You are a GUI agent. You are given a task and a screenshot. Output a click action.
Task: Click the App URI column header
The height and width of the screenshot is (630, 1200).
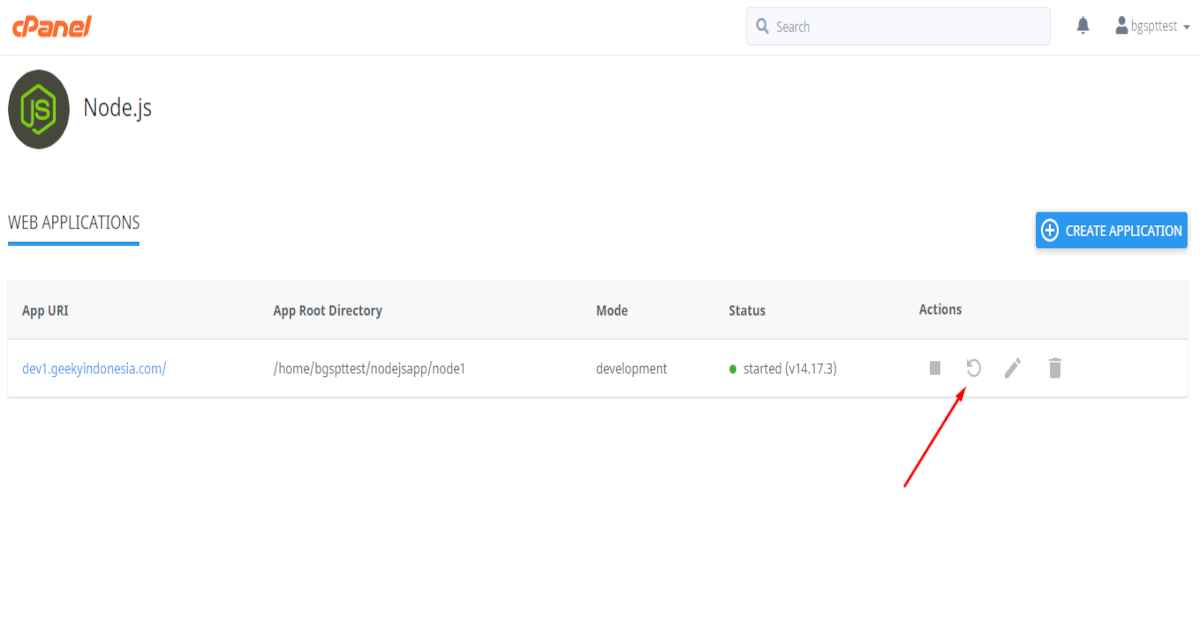pyautogui.click(x=45, y=310)
